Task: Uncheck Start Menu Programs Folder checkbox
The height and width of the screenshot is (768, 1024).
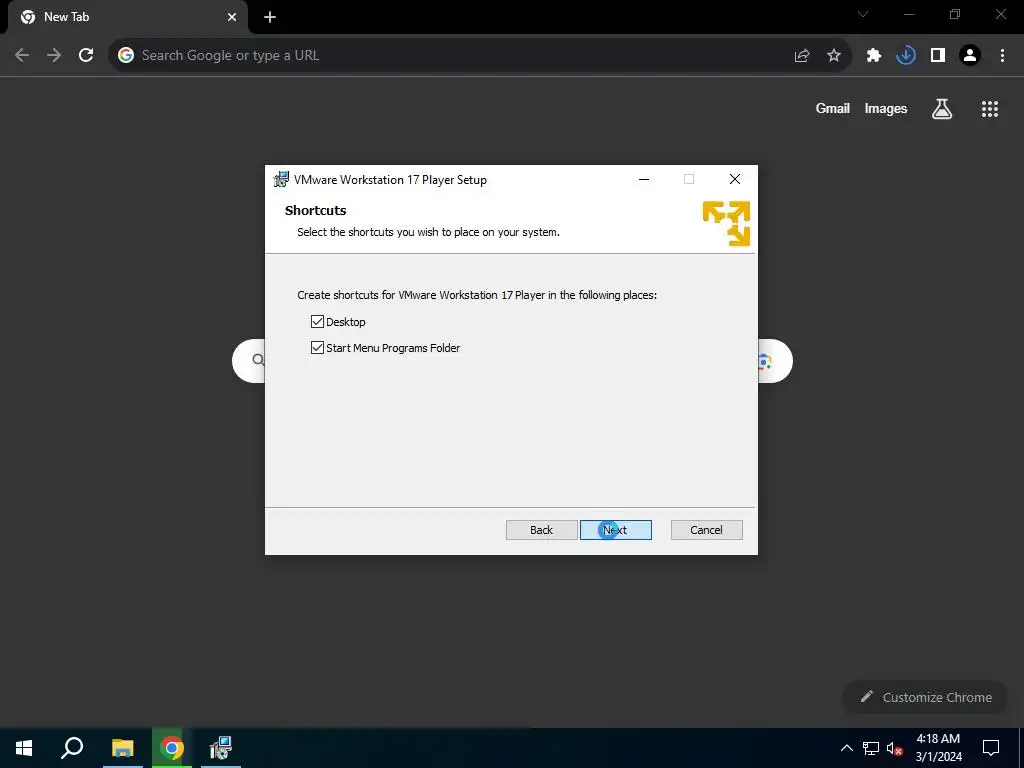Action: 317,347
